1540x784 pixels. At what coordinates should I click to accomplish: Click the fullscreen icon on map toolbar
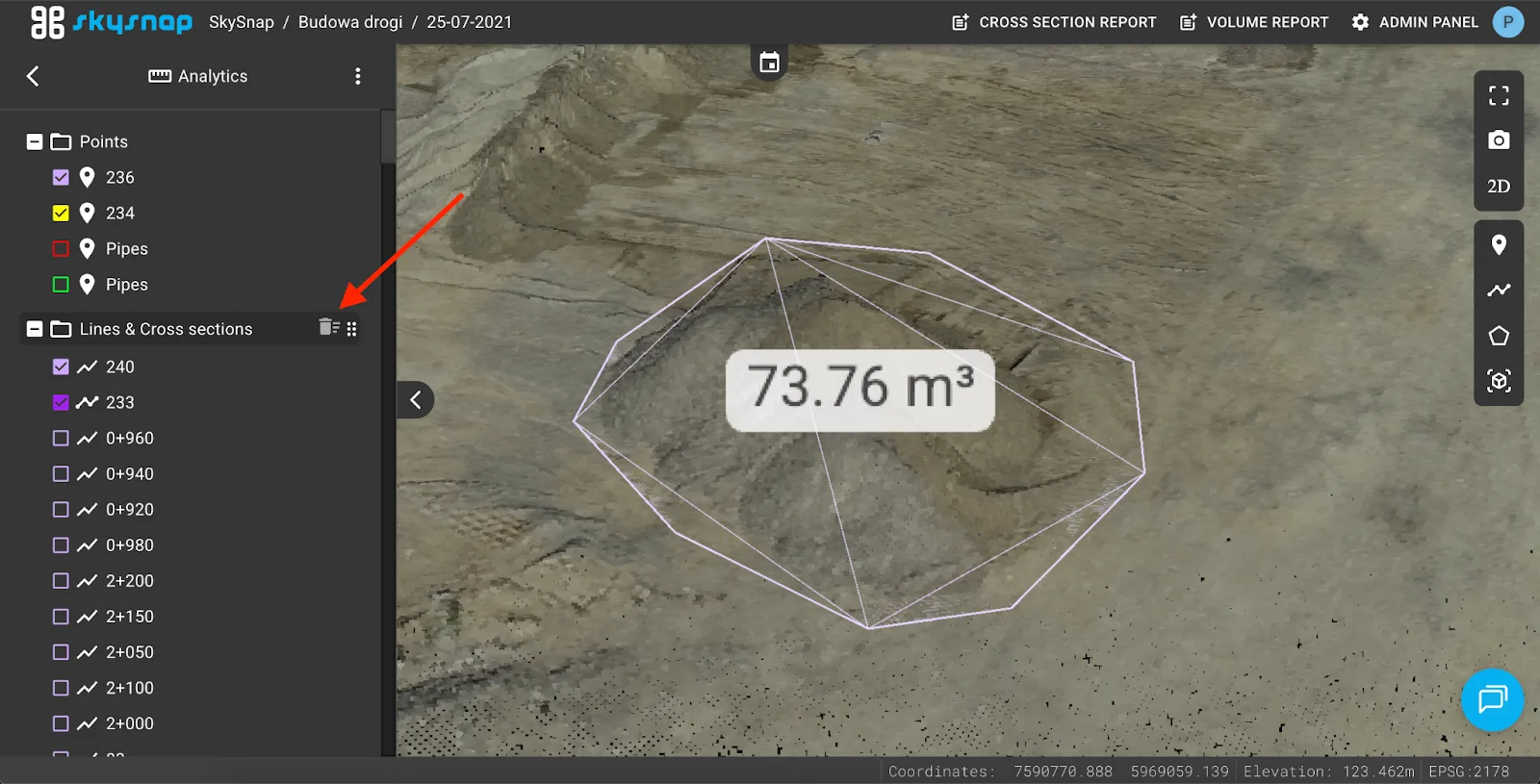pyautogui.click(x=1498, y=95)
